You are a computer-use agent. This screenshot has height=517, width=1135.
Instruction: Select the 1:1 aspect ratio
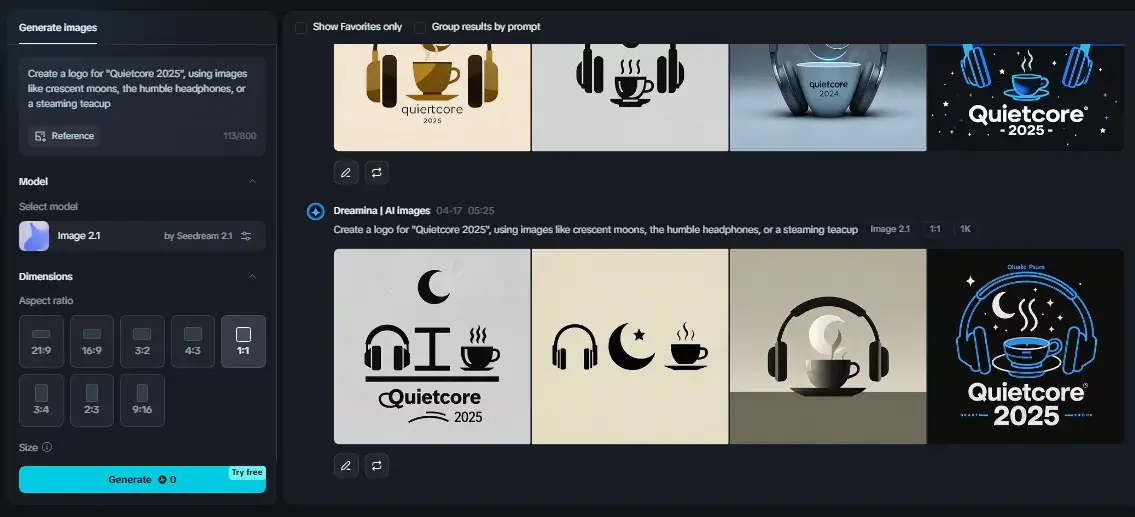click(x=243, y=341)
